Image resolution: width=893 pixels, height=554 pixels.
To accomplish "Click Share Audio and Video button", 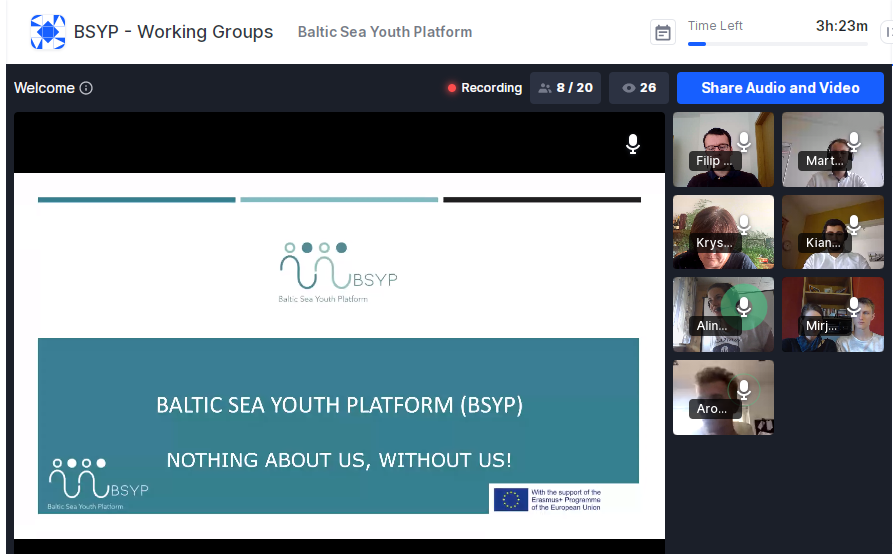I will (780, 88).
